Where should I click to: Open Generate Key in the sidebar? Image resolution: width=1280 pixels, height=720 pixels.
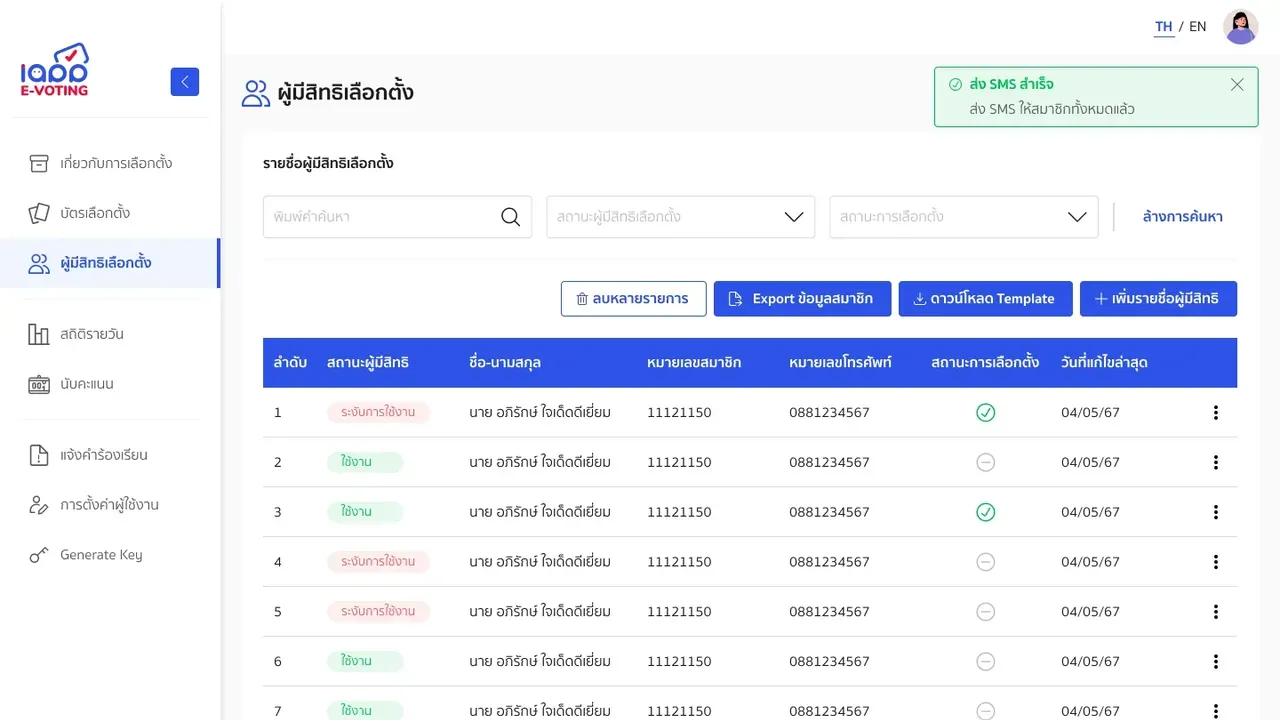tap(110, 555)
